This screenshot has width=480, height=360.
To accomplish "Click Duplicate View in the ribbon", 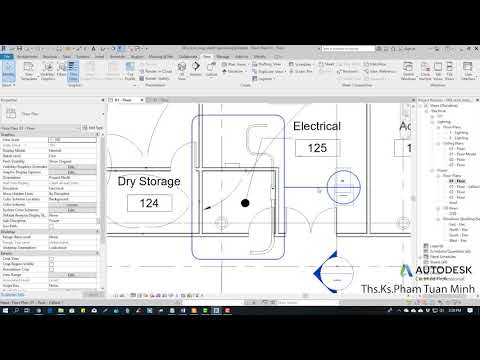I will click(269, 71).
